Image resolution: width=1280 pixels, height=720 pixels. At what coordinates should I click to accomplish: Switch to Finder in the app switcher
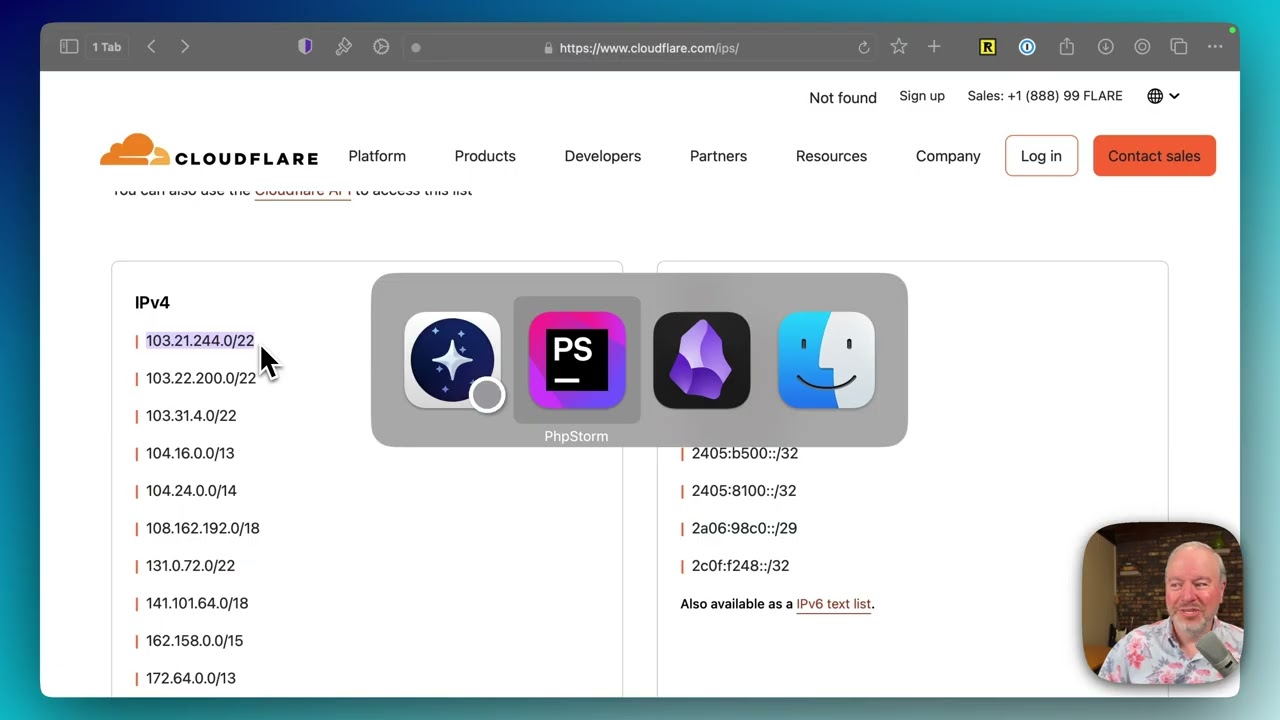coord(826,360)
